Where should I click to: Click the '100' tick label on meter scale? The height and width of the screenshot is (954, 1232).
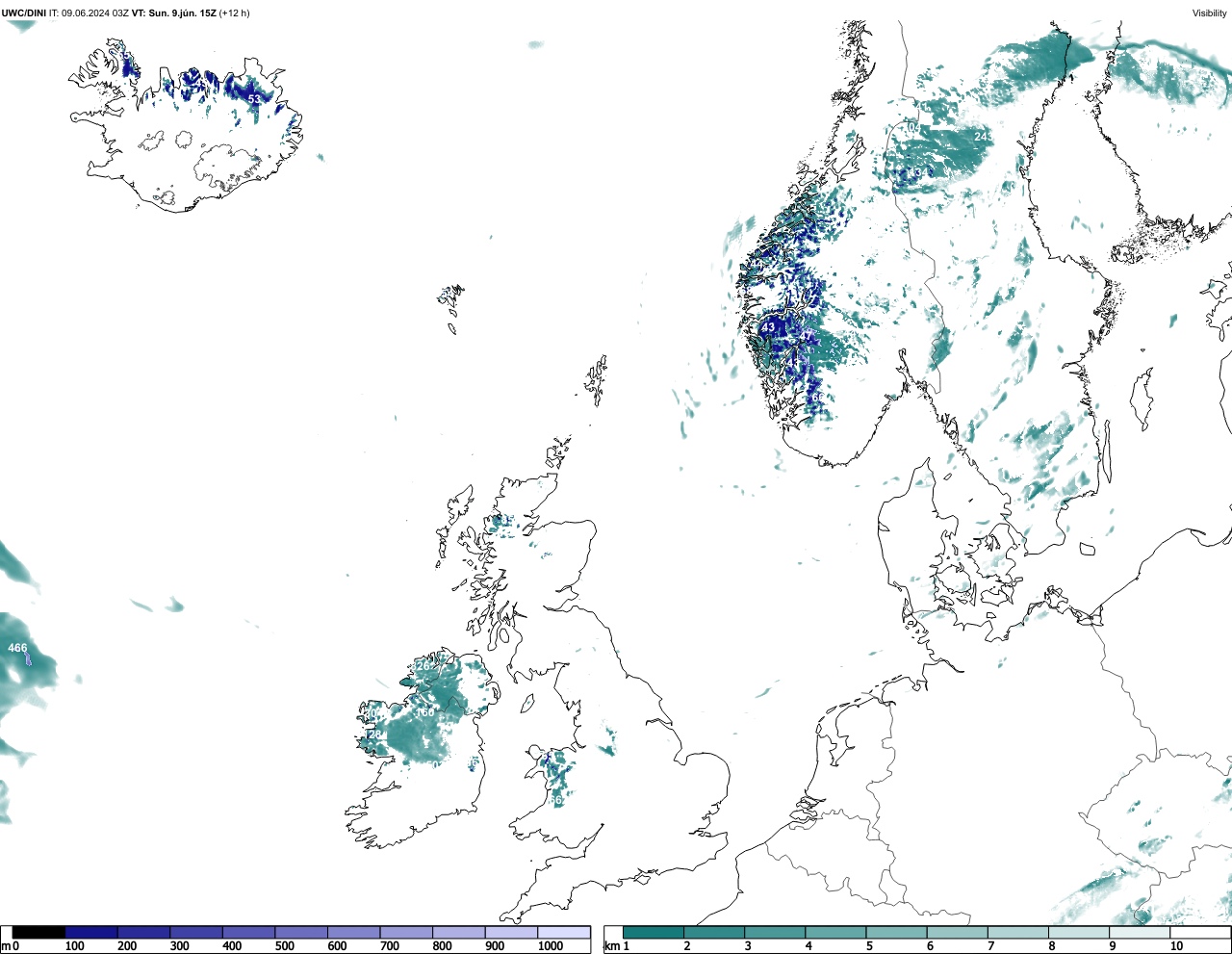[74, 946]
